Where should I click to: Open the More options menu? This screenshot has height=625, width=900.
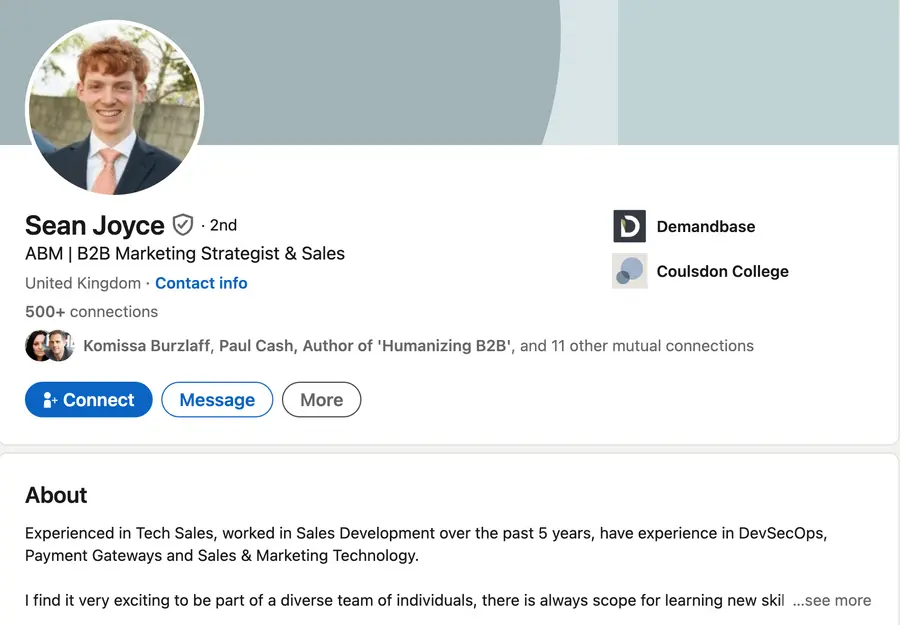(321, 399)
